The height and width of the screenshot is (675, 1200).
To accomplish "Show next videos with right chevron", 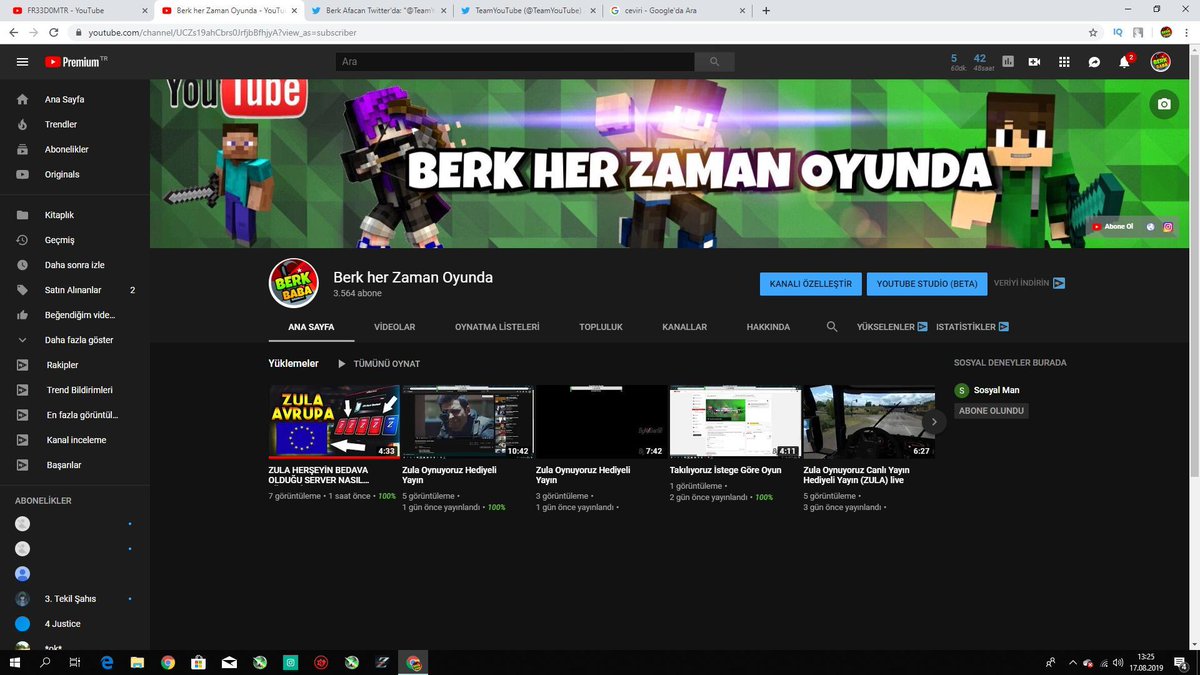I will click(933, 422).
